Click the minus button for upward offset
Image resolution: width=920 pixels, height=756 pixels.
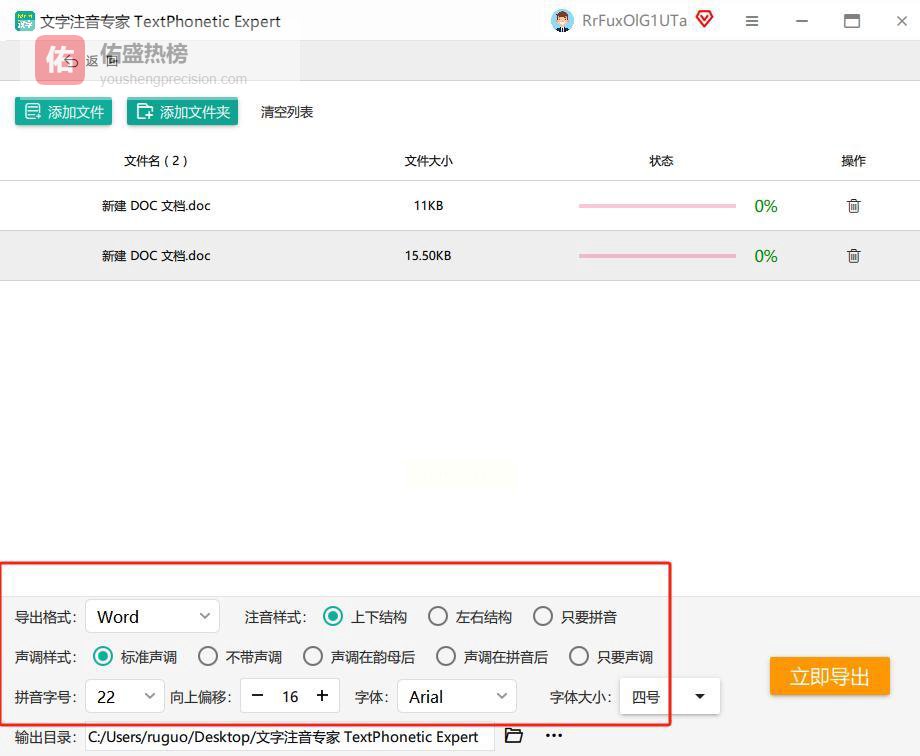tap(258, 696)
